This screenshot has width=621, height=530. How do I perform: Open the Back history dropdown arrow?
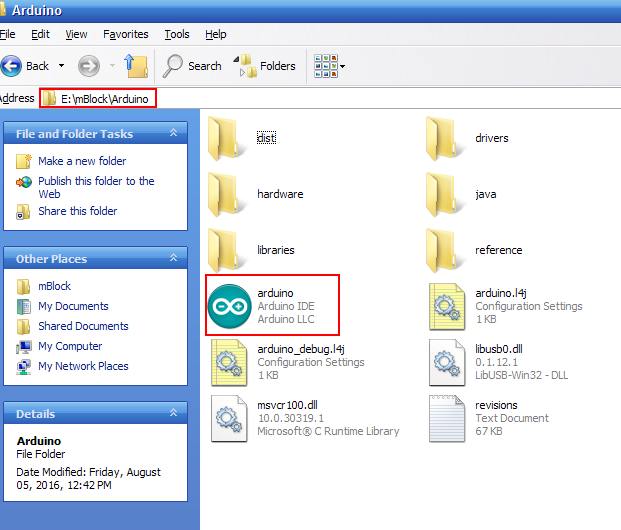pos(61,66)
